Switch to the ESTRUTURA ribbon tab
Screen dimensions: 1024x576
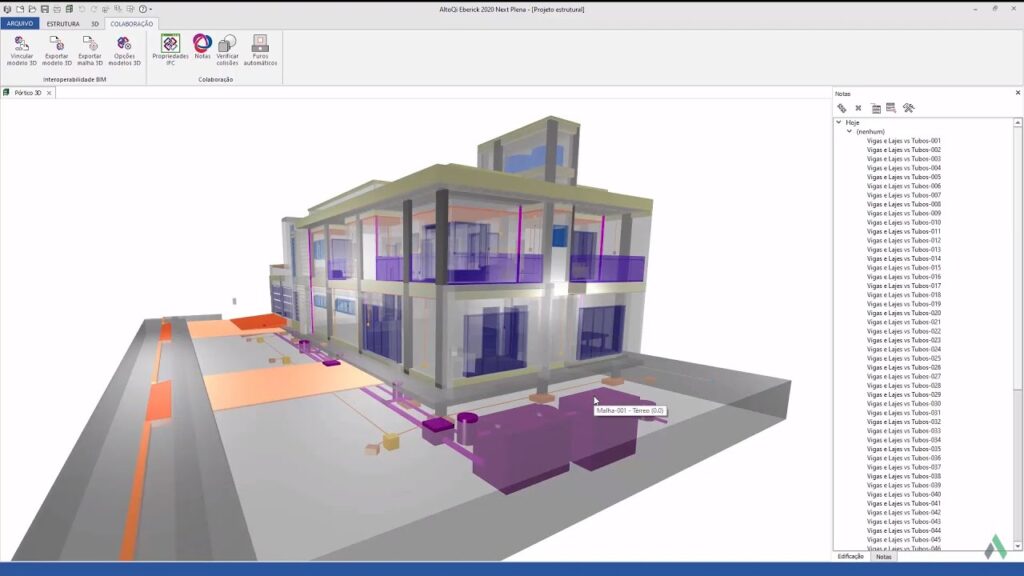62,23
